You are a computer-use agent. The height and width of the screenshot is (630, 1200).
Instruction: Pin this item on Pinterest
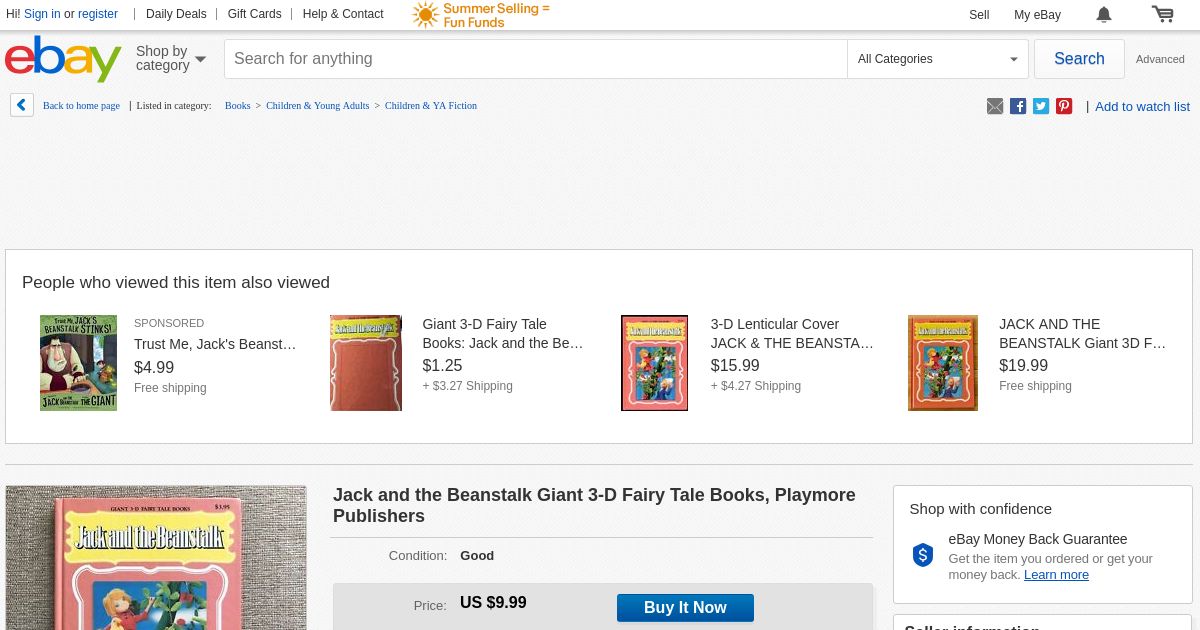click(x=1064, y=106)
